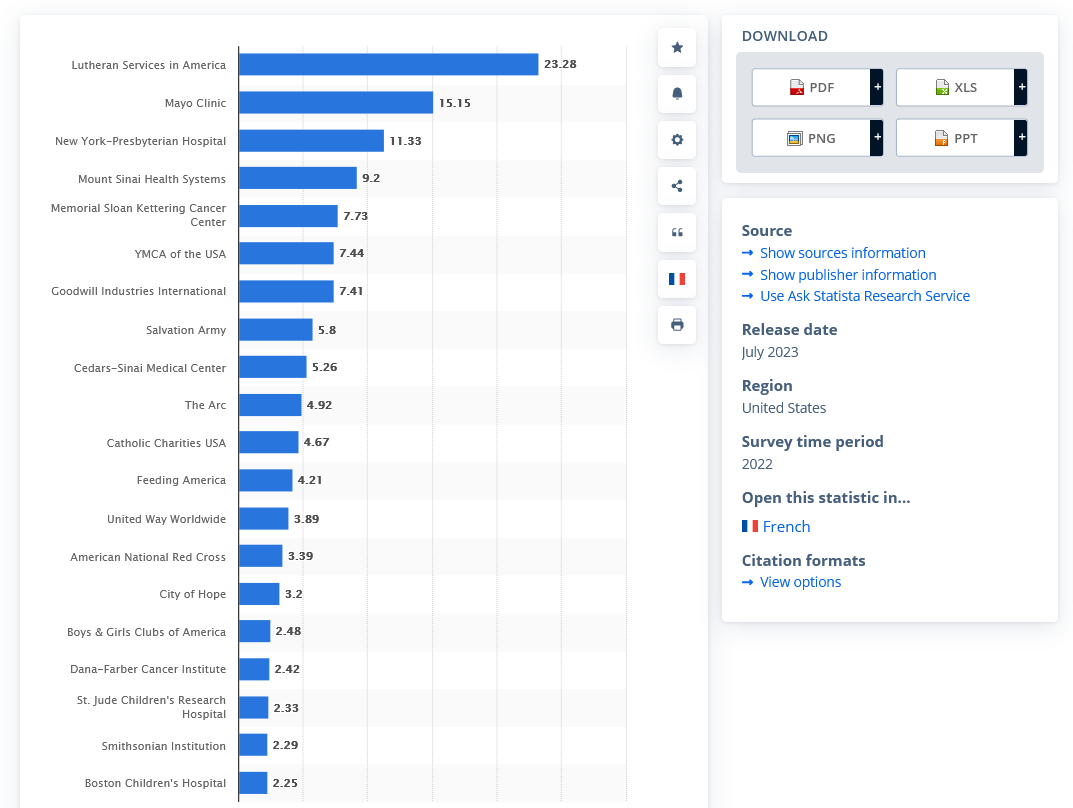1073x808 pixels.
Task: Click the 7.73 value label
Action: (x=356, y=216)
